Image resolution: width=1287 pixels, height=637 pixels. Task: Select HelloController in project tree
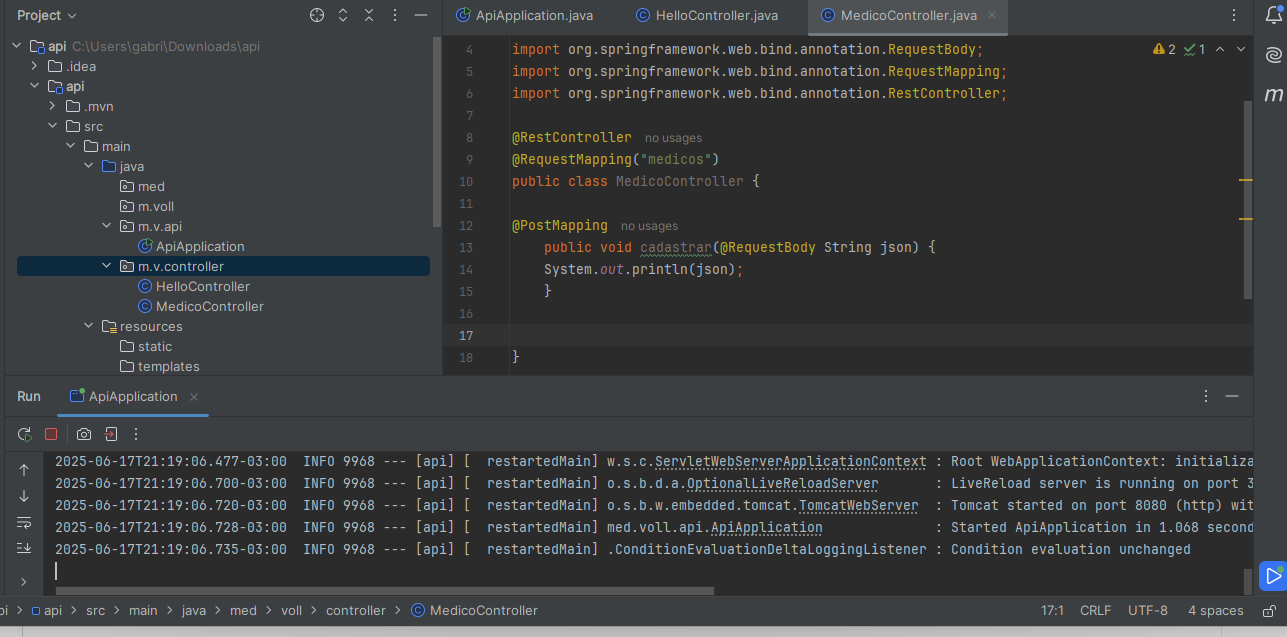193,286
